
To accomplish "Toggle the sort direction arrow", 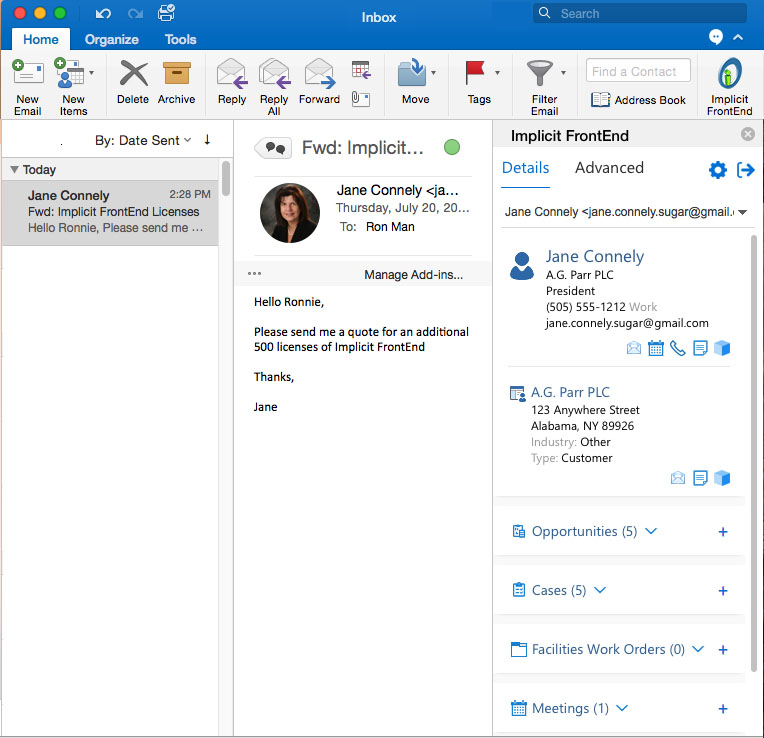I will [x=207, y=140].
